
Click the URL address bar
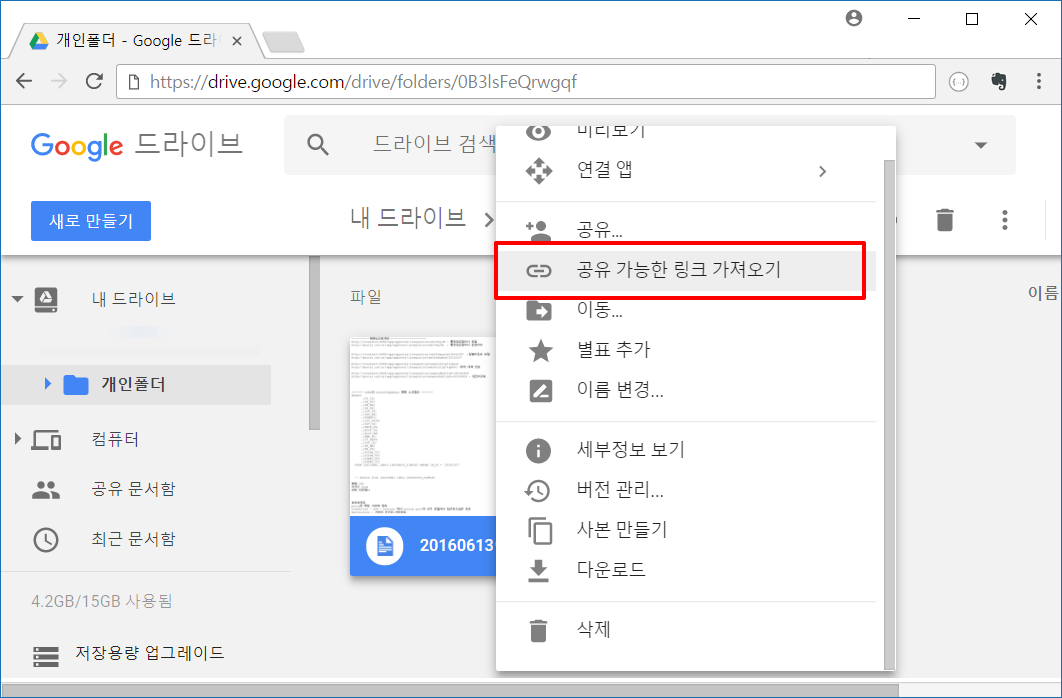coord(526,82)
